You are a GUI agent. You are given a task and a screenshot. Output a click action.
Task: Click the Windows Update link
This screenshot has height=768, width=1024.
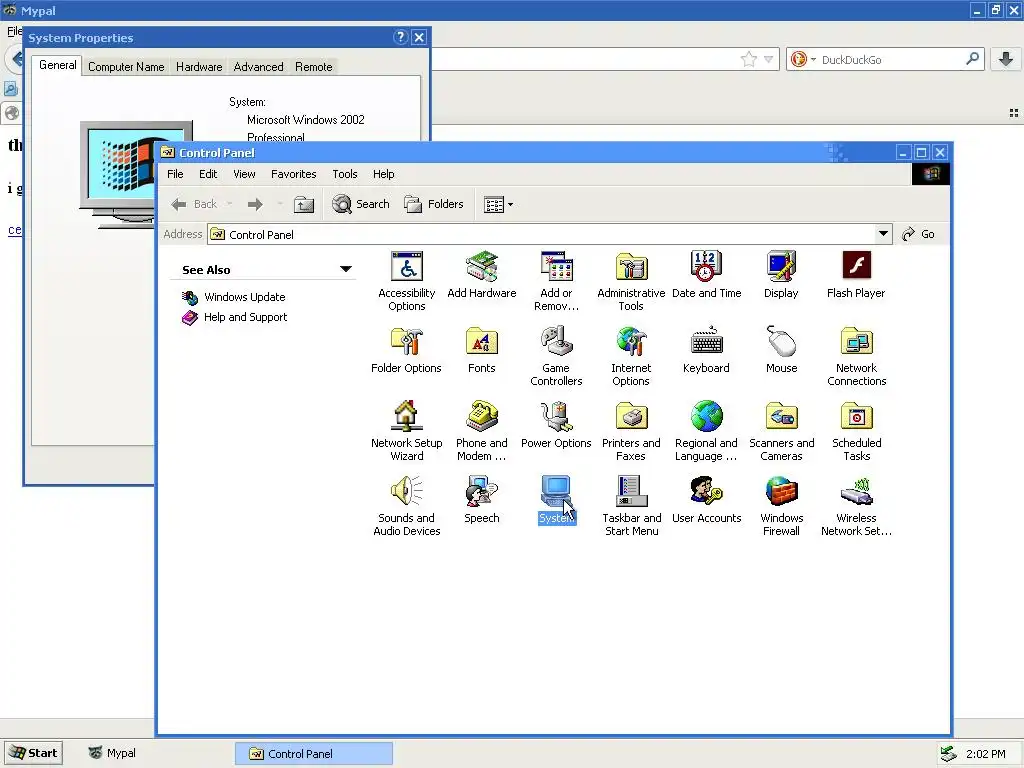244,296
